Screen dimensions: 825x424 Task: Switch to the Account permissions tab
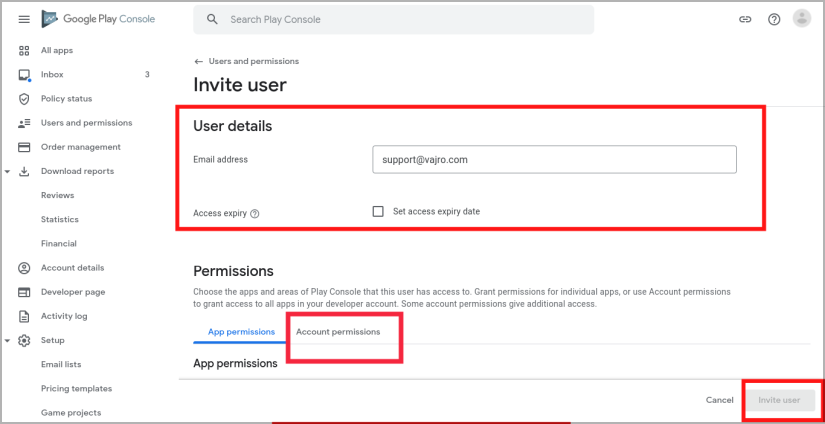[x=338, y=332]
